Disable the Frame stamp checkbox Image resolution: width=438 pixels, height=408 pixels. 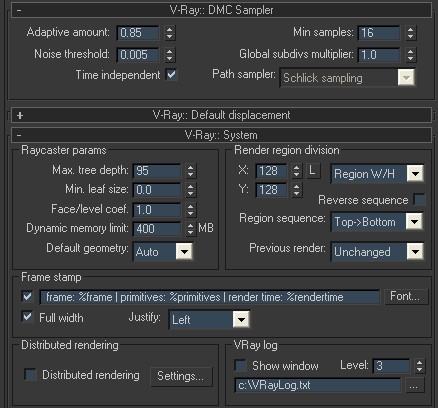(27, 296)
